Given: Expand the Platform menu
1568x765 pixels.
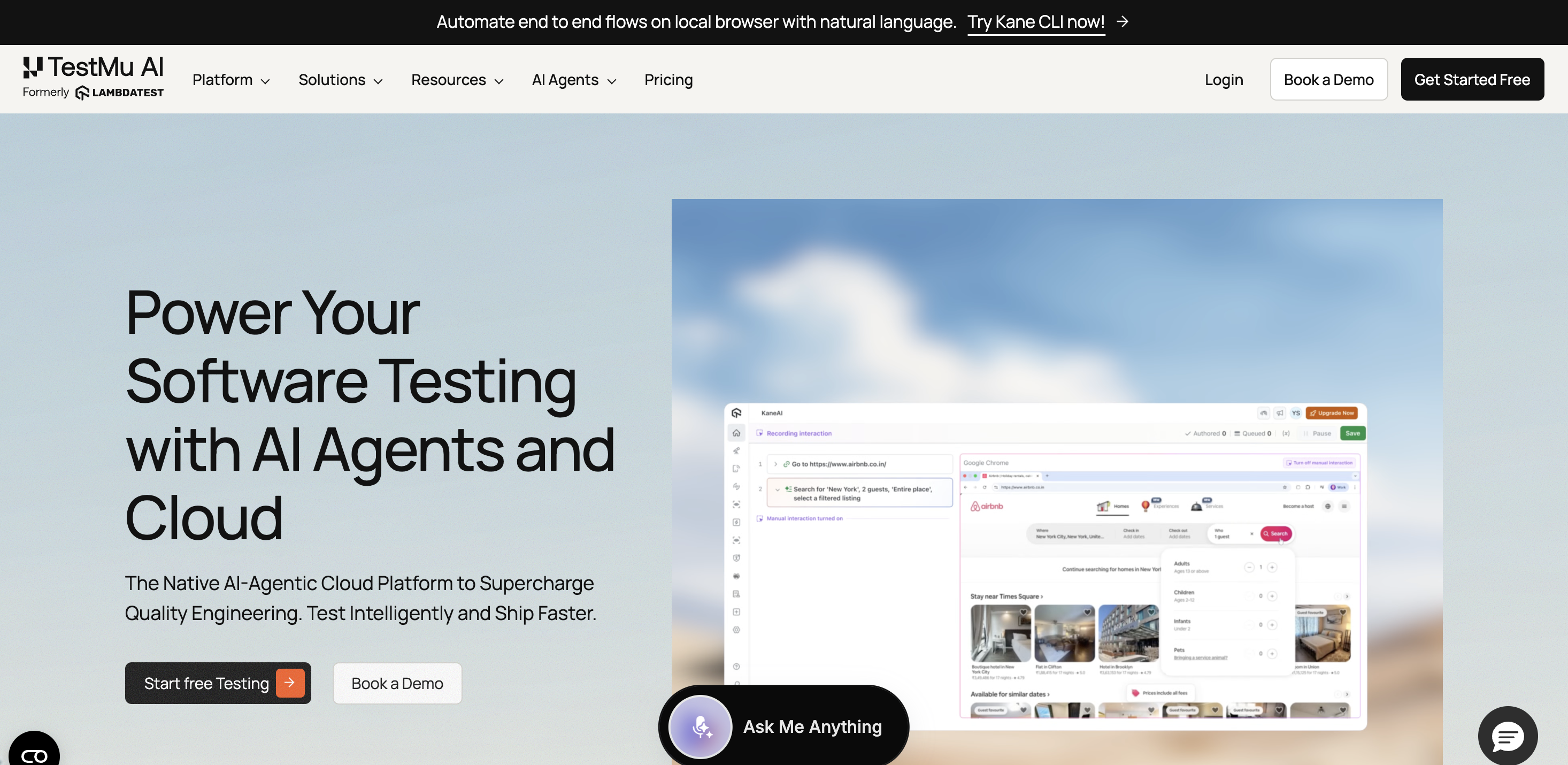Looking at the screenshot, I should coord(230,80).
